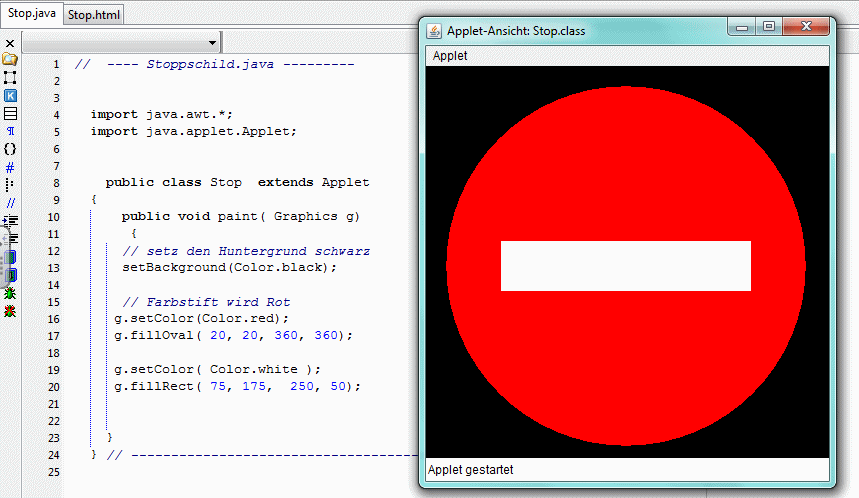859x498 pixels.
Task: Click the close X icon in editor sidebar
Action: (10, 44)
